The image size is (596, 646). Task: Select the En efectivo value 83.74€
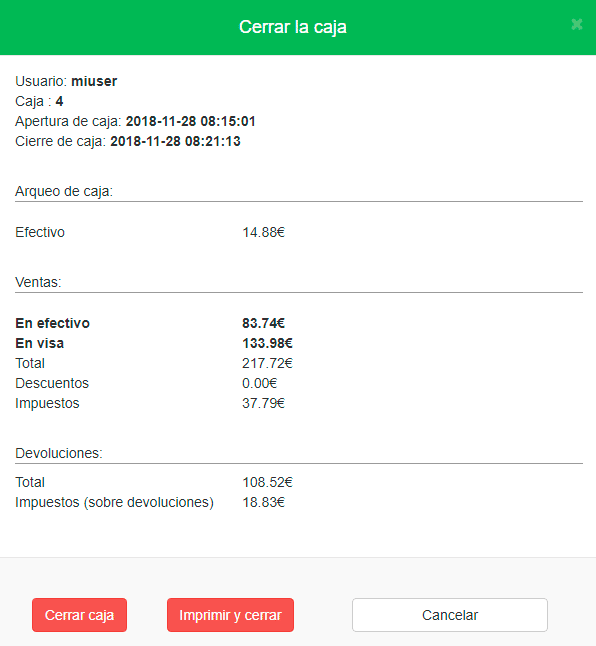click(263, 323)
